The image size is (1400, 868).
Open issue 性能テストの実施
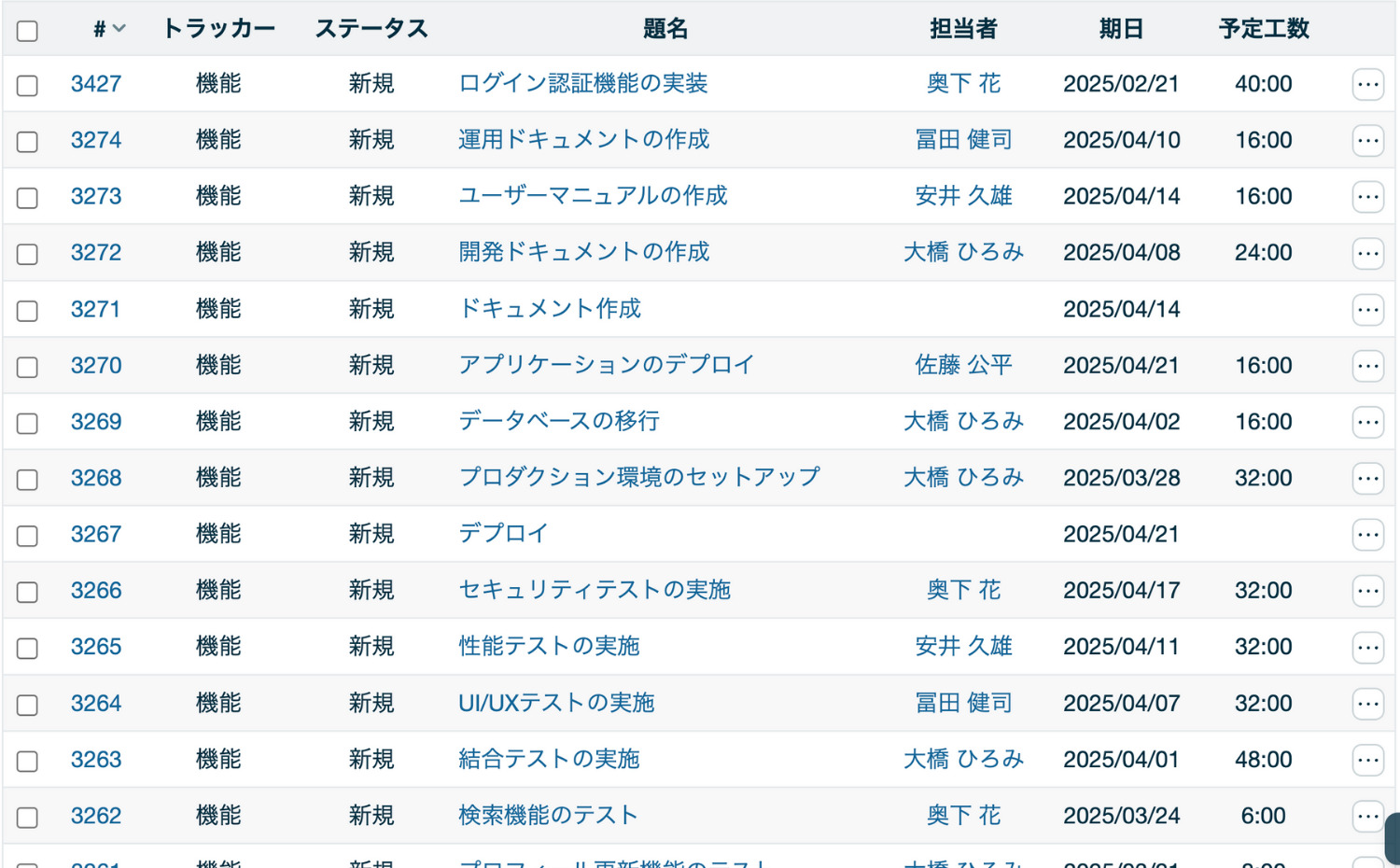(x=549, y=646)
